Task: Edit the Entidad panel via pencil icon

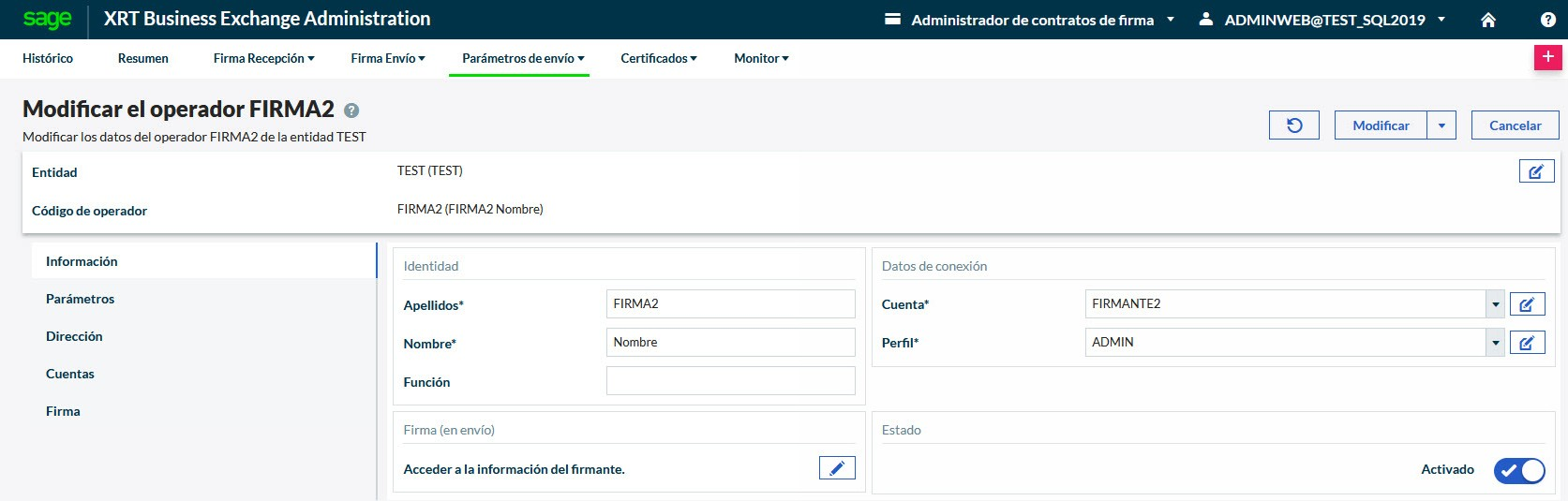Action: click(x=1536, y=171)
